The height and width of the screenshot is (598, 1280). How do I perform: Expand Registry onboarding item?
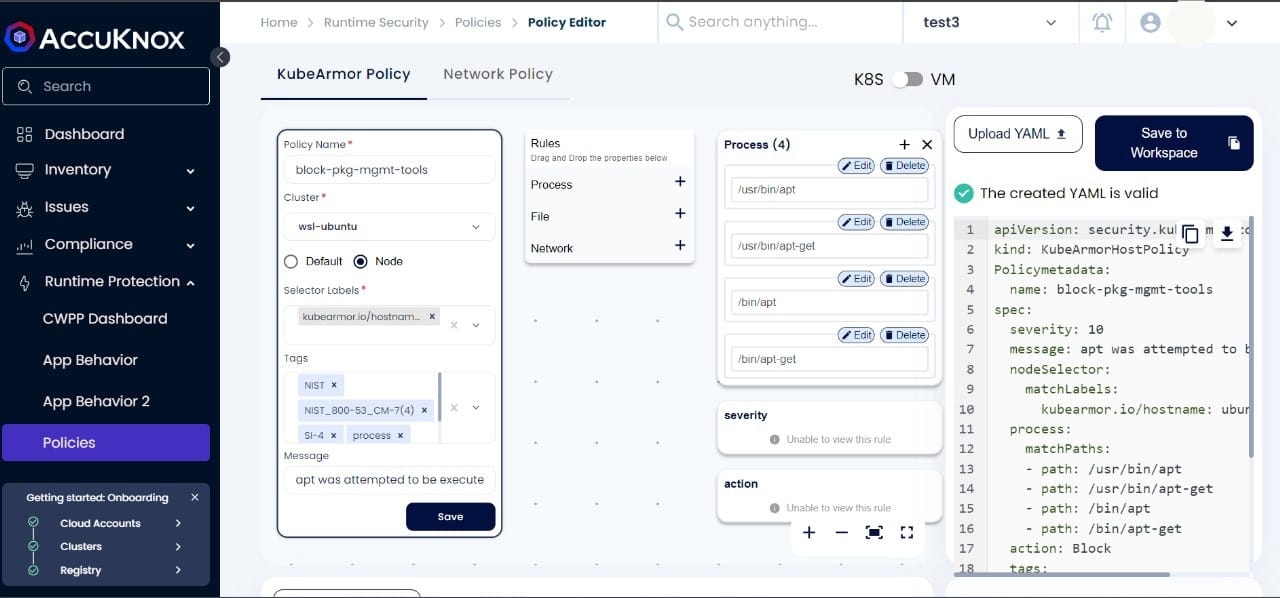[x=178, y=570]
